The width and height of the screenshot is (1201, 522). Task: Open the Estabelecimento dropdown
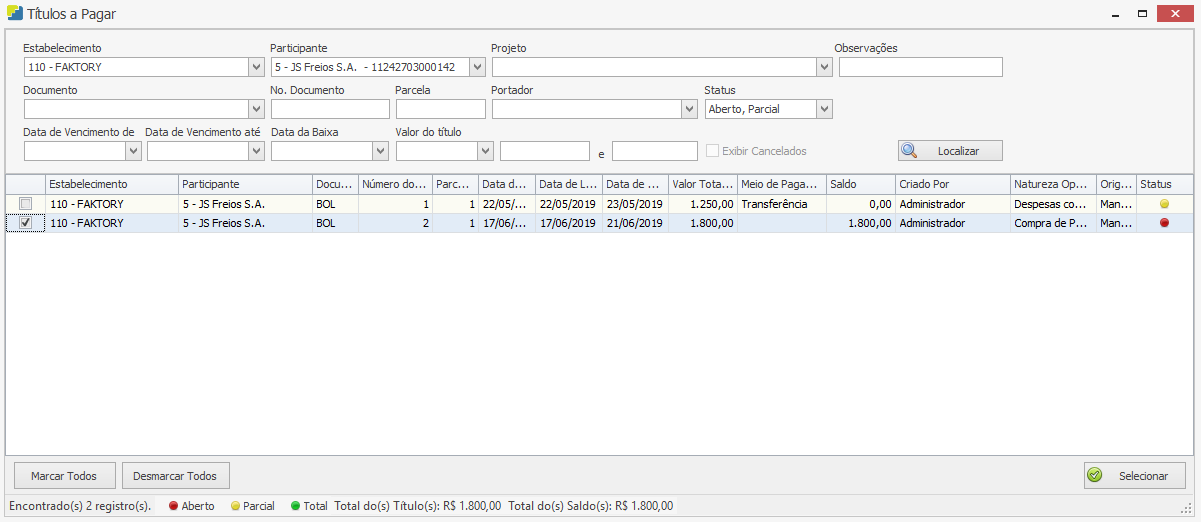(x=255, y=67)
